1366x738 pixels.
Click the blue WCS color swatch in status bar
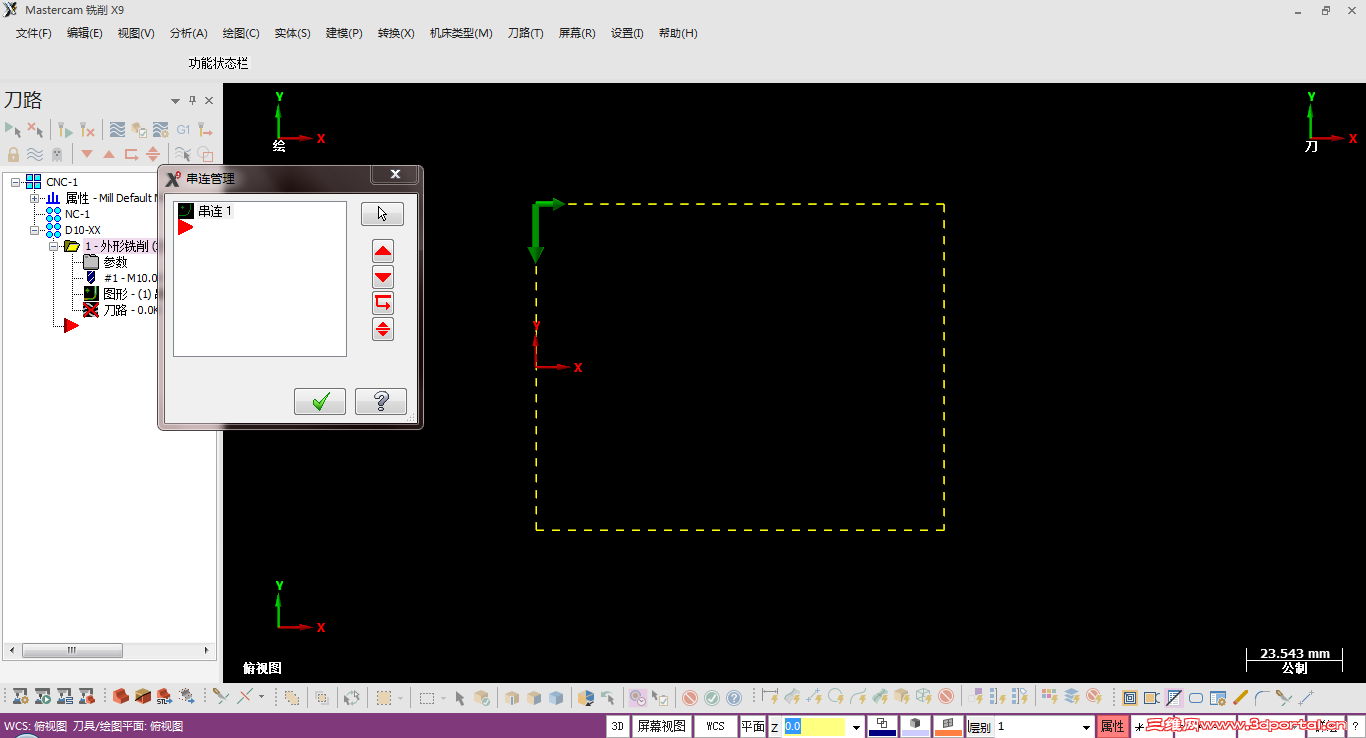[x=884, y=731]
